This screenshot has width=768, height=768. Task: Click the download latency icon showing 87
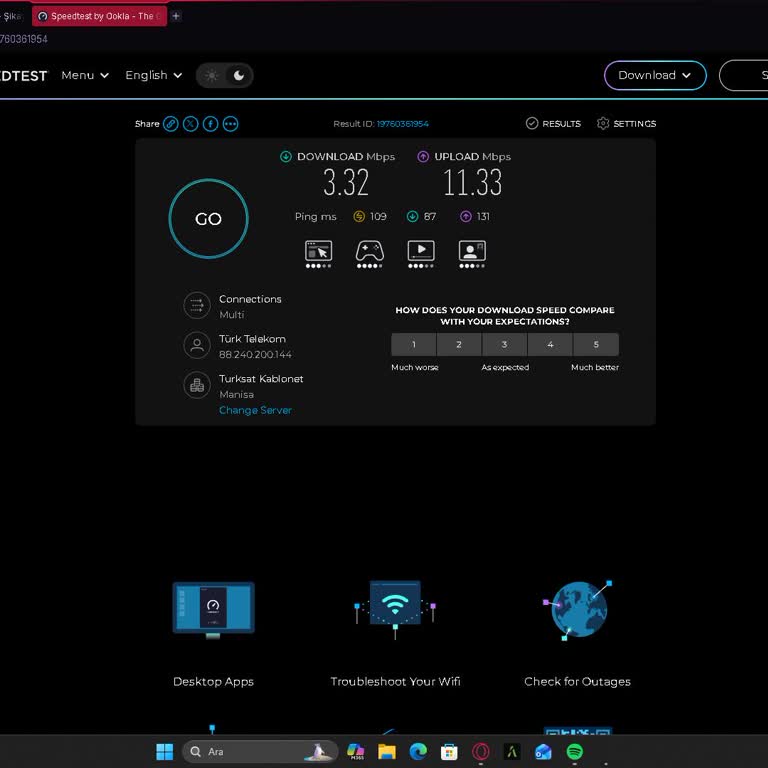(x=412, y=216)
